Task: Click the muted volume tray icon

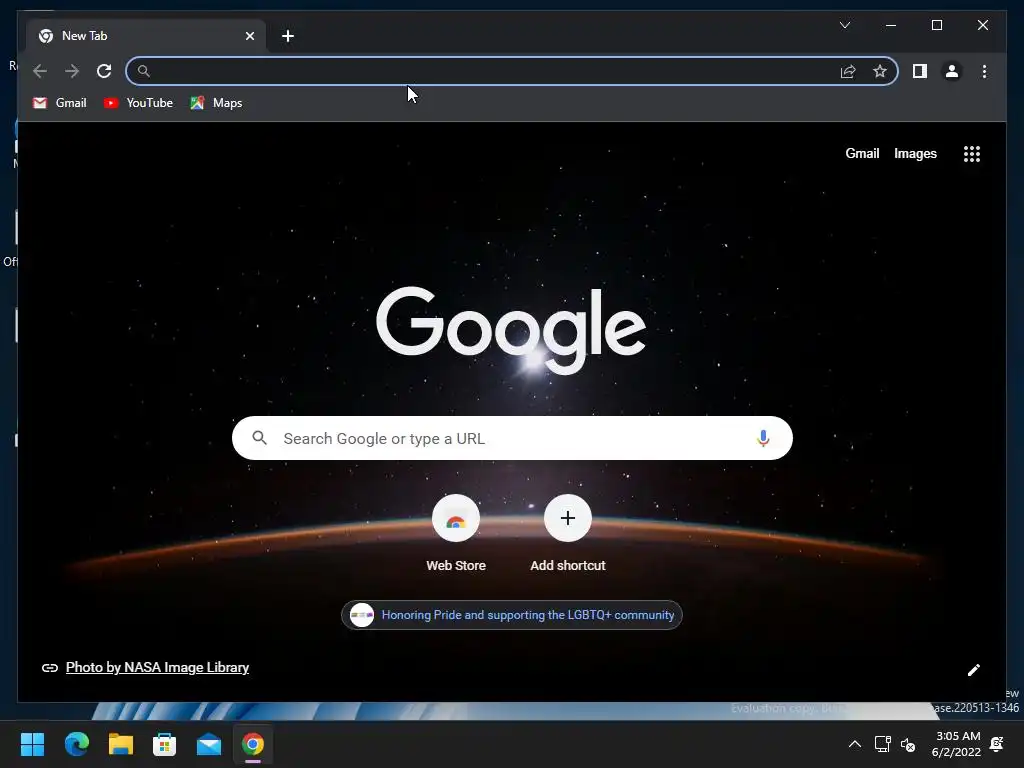Action: (908, 744)
